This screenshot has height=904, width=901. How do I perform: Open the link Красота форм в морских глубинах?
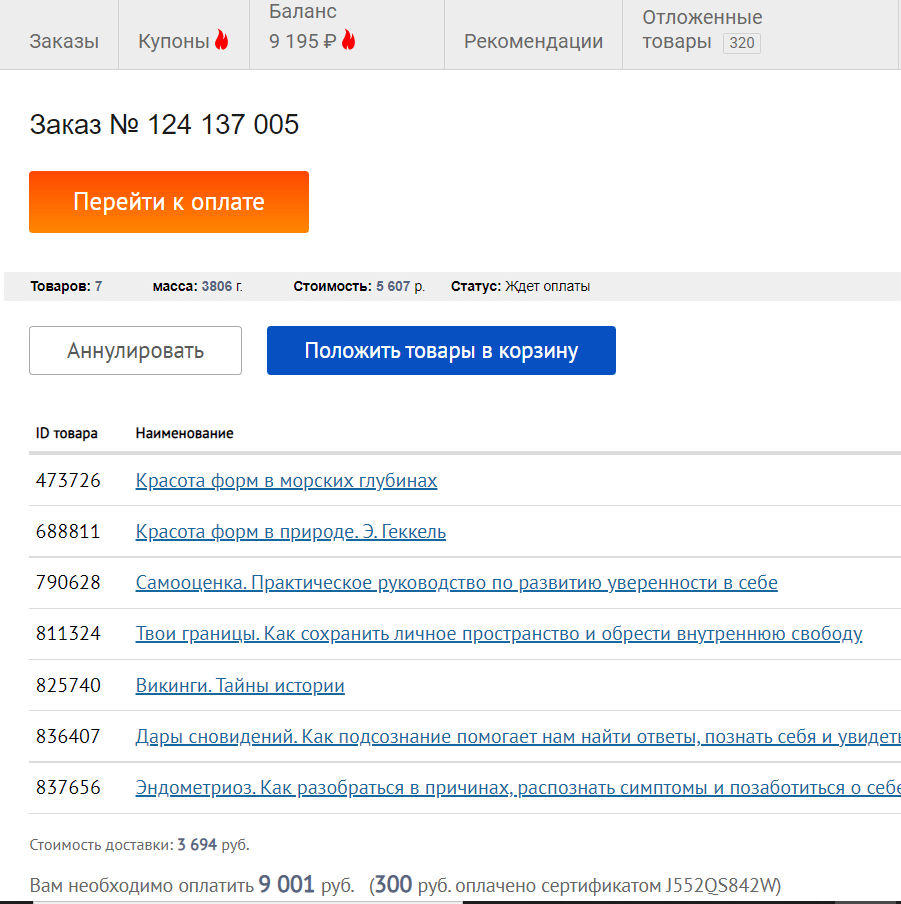(286, 480)
